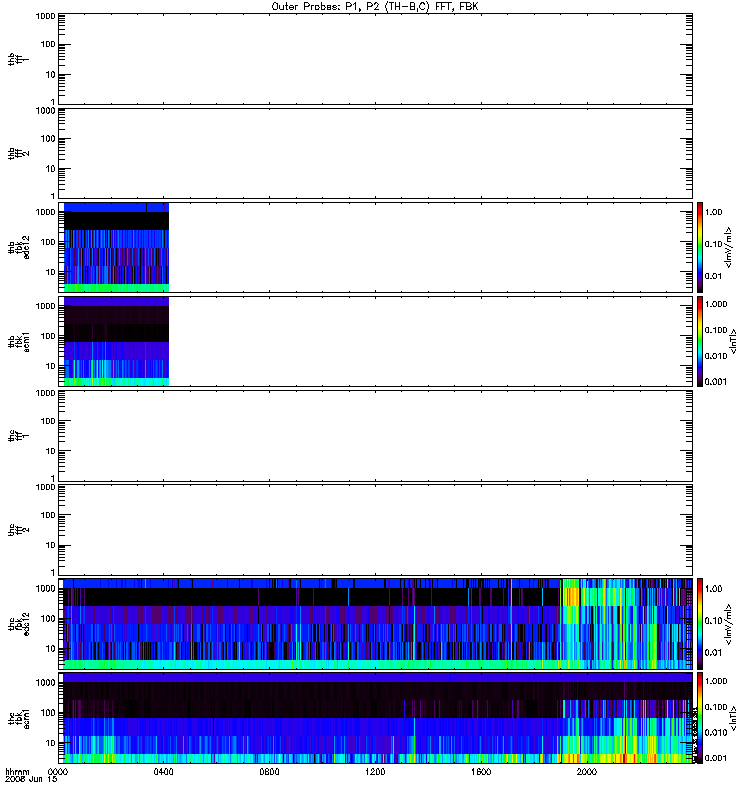Click the '100' y-tick of thc fbk edc12 panel
The image size is (750, 800).
click(x=48, y=619)
